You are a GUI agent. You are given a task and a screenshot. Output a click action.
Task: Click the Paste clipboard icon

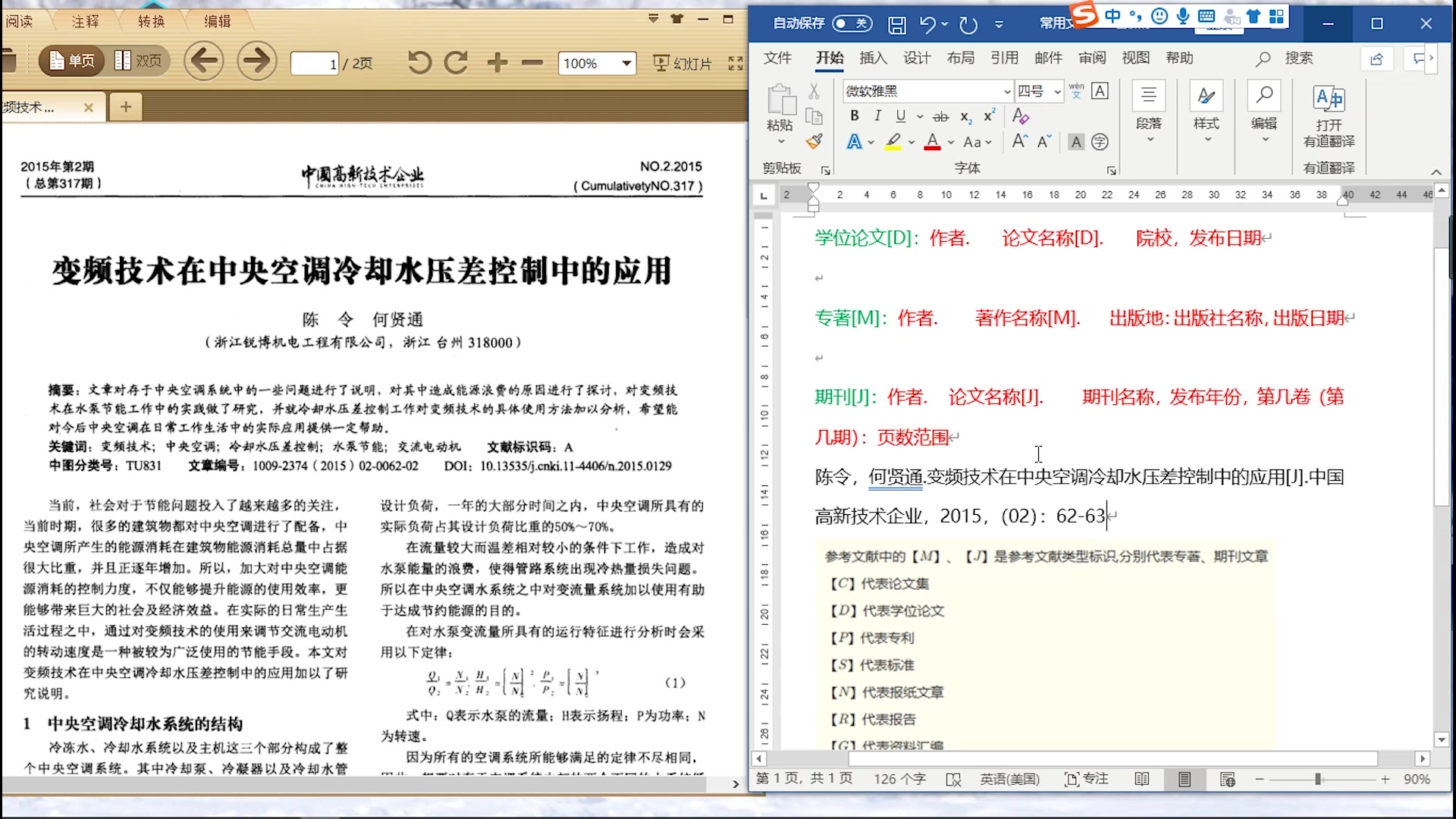coord(780,99)
